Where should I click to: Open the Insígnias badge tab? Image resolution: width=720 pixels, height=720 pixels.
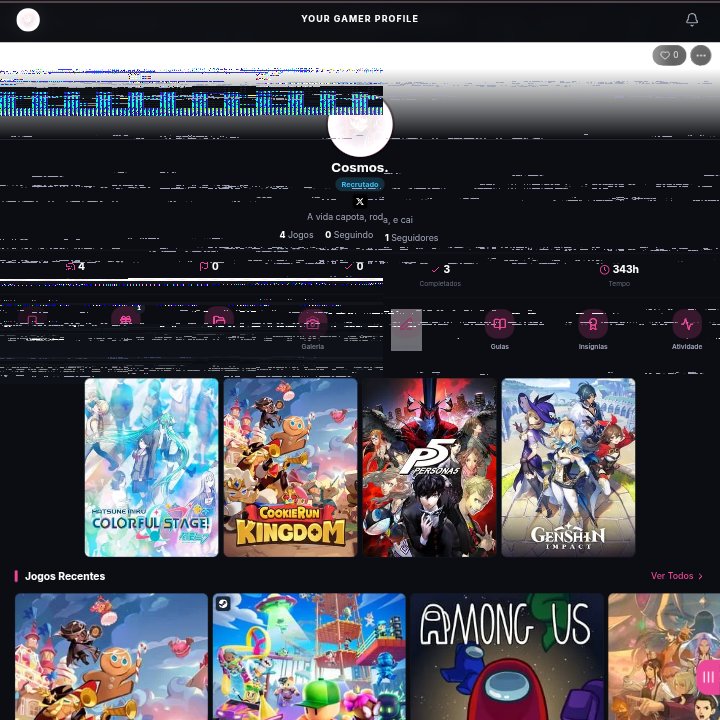(x=593, y=330)
